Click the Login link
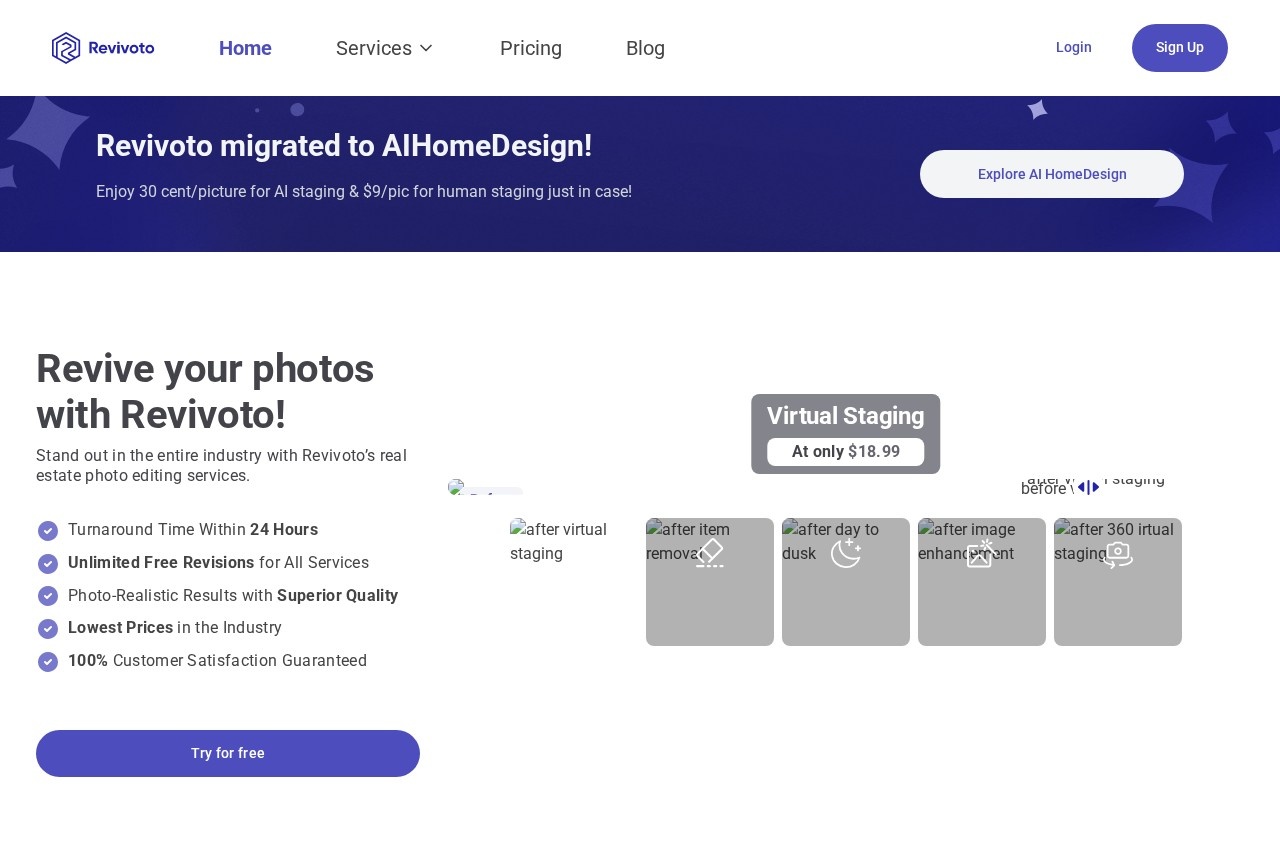Viewport: 1280px width, 853px height. [1073, 47]
